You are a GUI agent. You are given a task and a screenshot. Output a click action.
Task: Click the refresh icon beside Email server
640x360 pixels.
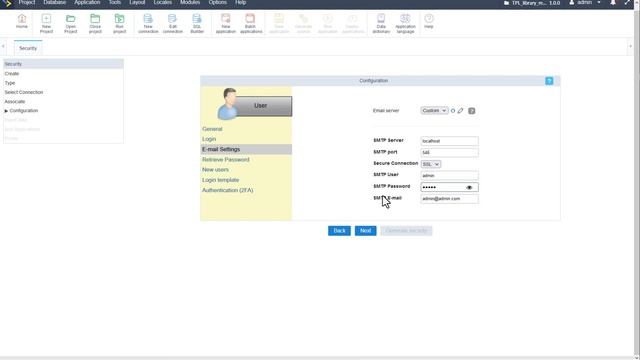(x=453, y=111)
